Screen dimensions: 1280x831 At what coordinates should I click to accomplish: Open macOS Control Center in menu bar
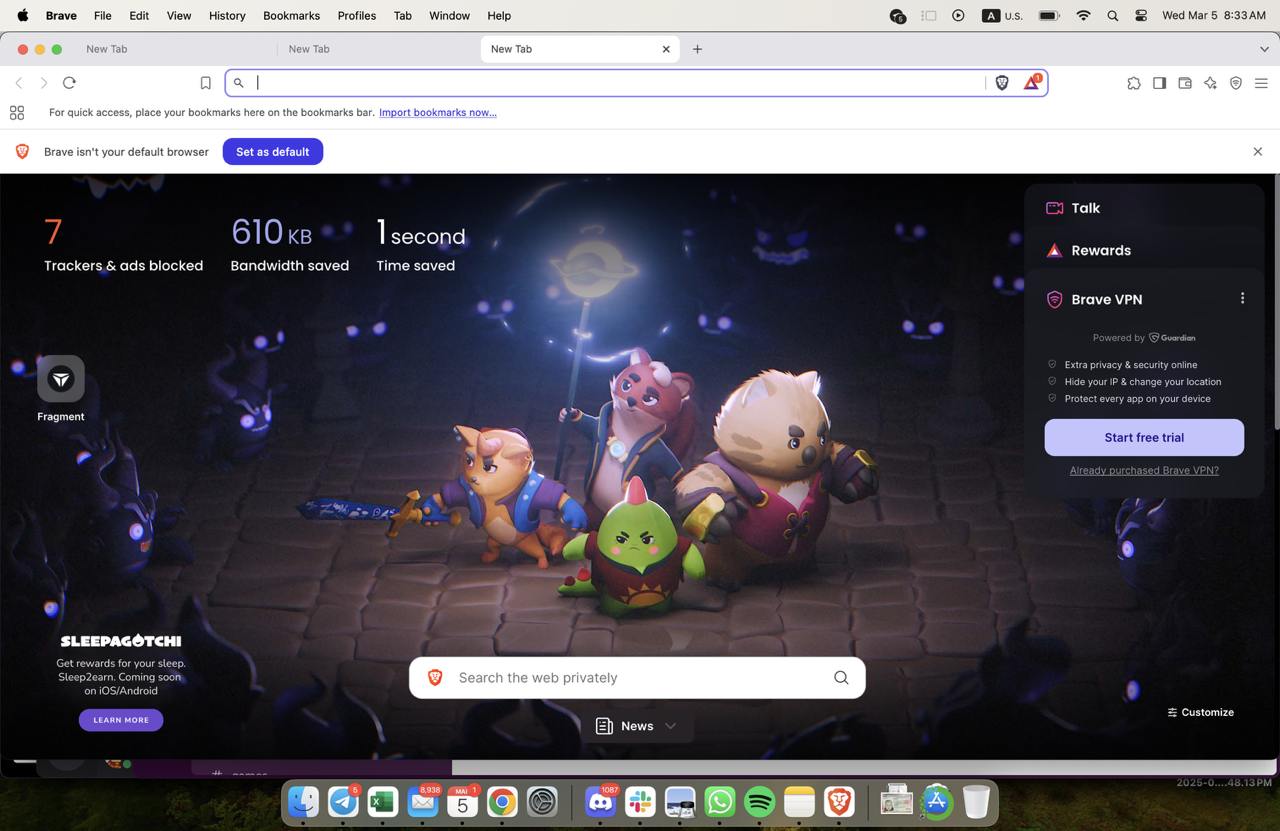click(x=1140, y=15)
